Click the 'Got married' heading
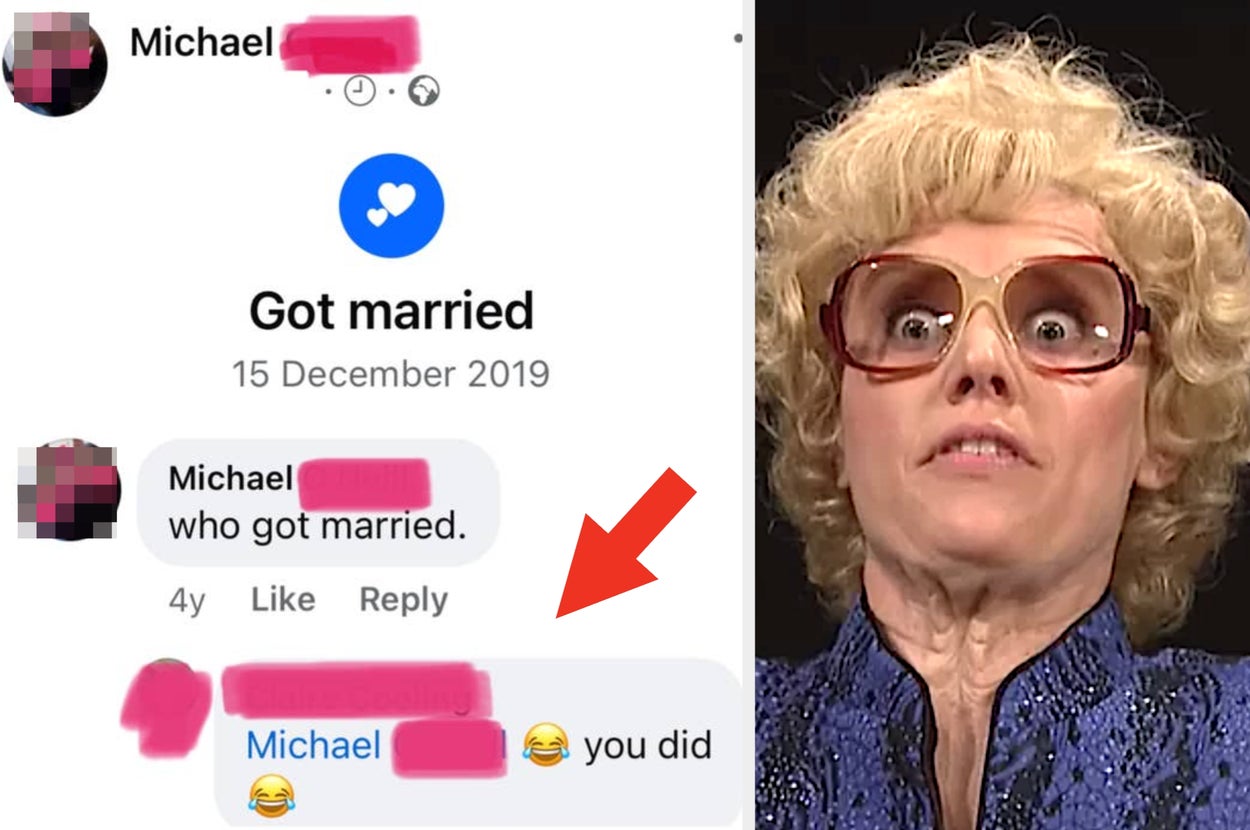 [x=391, y=311]
